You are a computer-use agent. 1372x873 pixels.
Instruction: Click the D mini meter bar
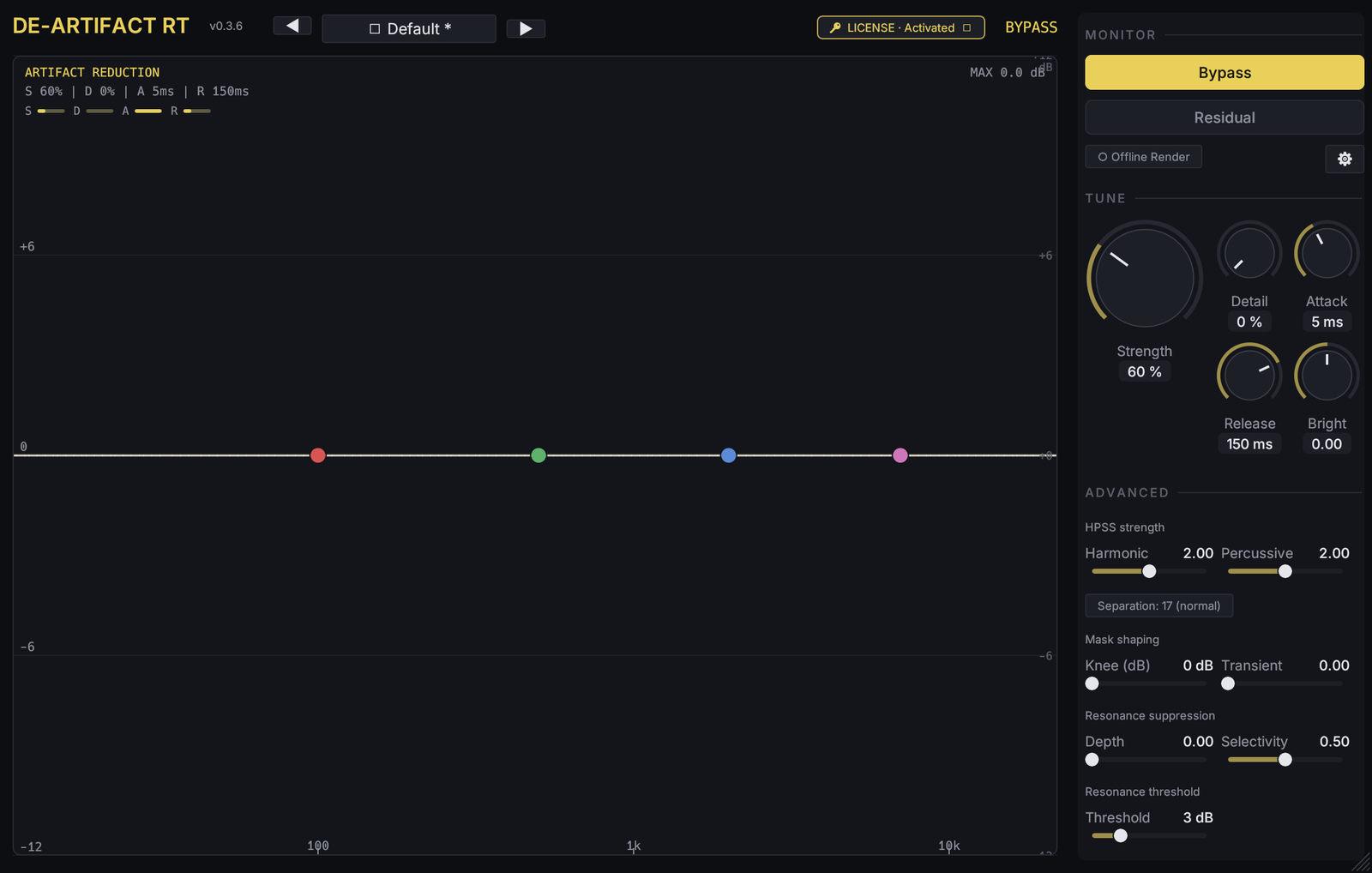tap(99, 111)
